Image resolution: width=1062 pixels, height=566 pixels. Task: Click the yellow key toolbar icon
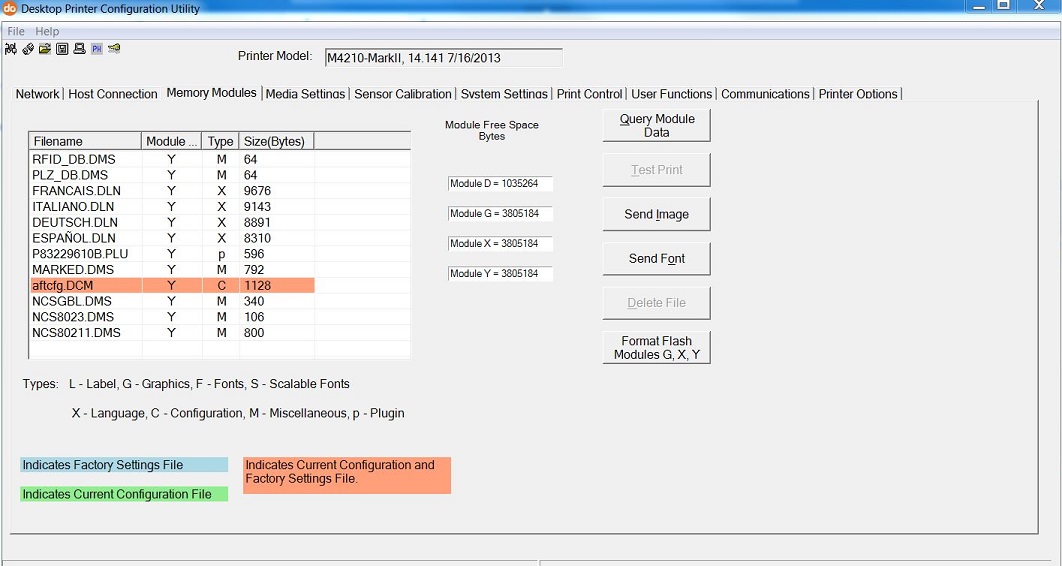tap(114, 49)
